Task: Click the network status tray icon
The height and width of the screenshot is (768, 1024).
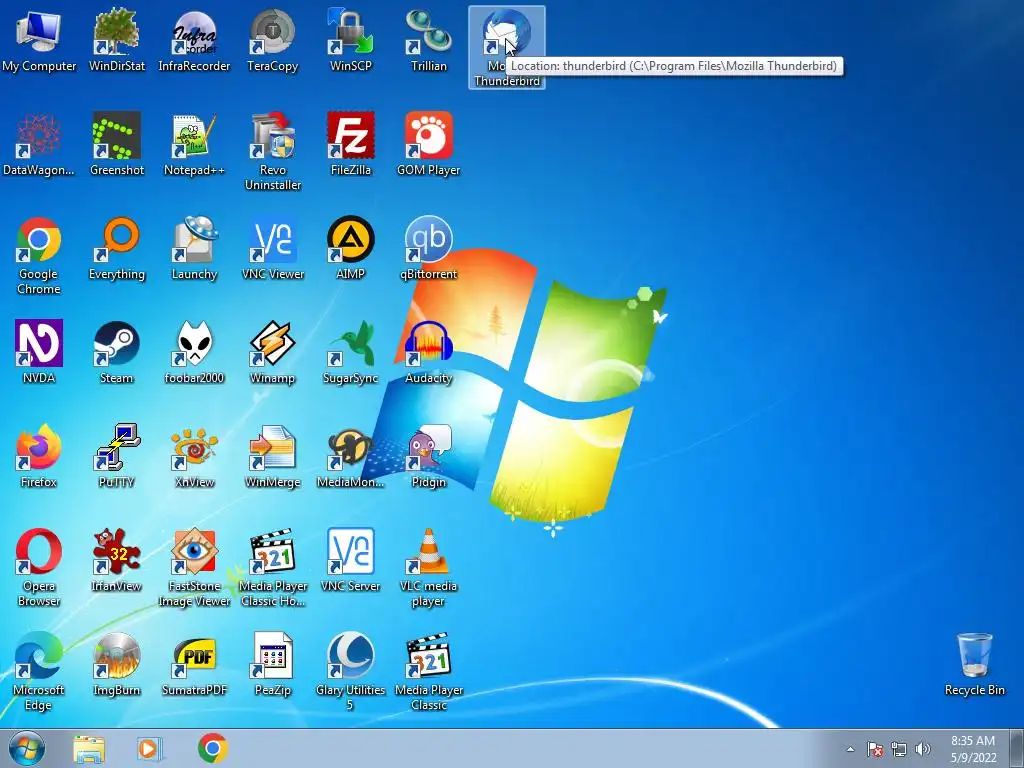Action: tap(899, 749)
